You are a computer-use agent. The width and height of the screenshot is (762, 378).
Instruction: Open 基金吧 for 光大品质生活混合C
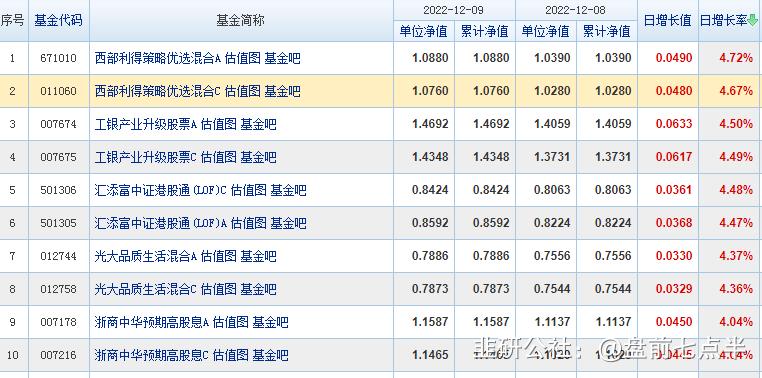tap(259, 289)
